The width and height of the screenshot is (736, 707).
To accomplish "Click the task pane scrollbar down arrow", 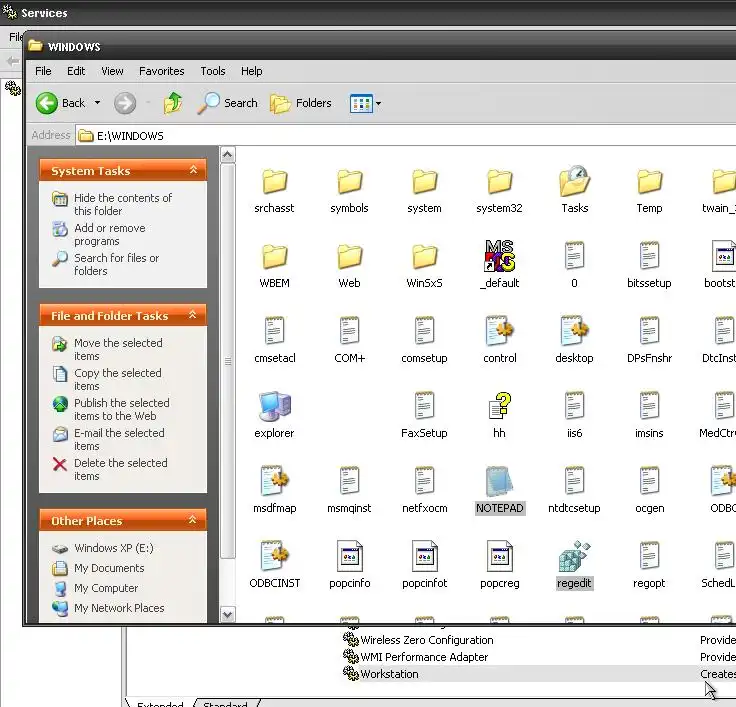I will click(x=228, y=615).
